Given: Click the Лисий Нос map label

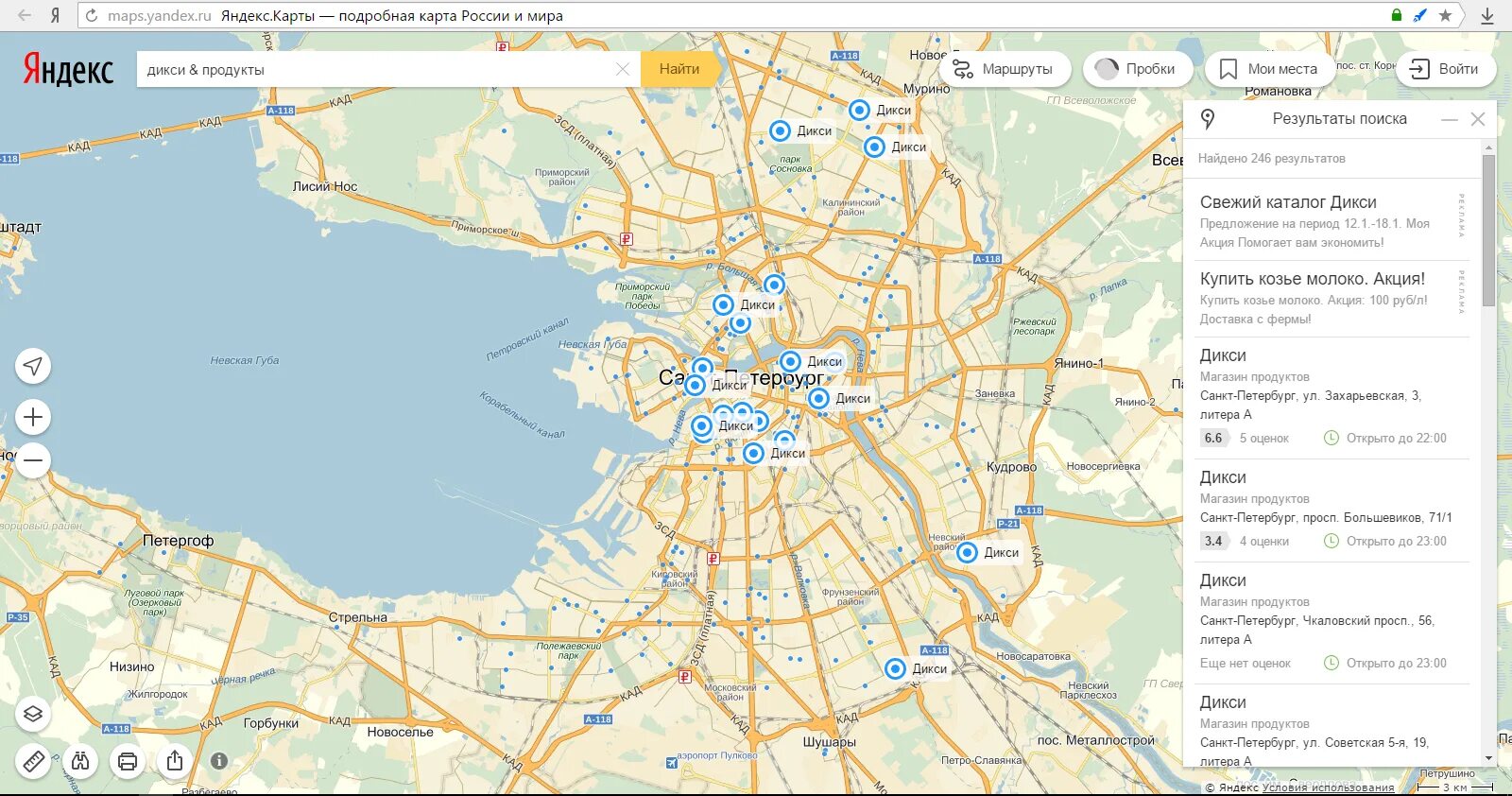Looking at the screenshot, I should point(325,186).
